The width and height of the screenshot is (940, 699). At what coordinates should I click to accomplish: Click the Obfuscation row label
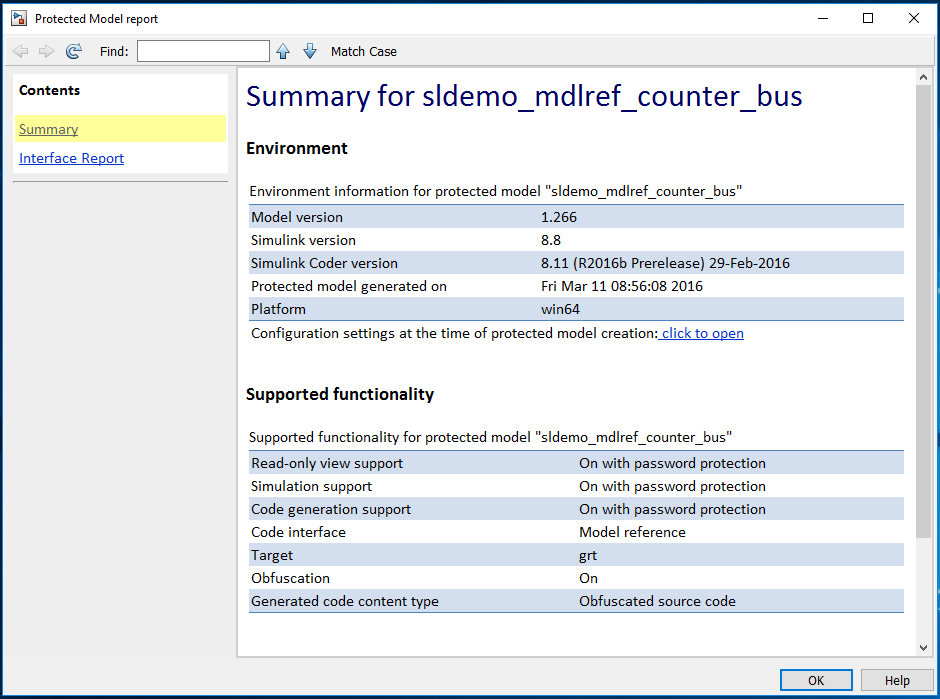pos(290,578)
